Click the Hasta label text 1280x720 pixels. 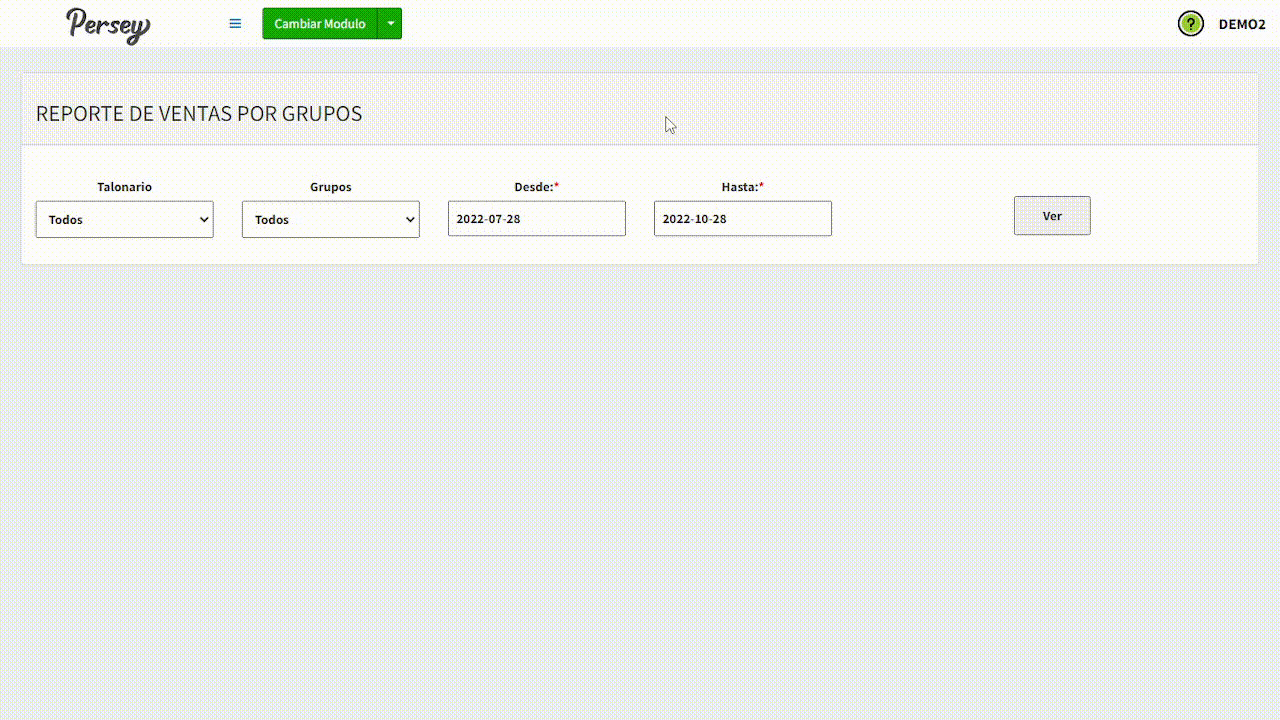point(739,187)
